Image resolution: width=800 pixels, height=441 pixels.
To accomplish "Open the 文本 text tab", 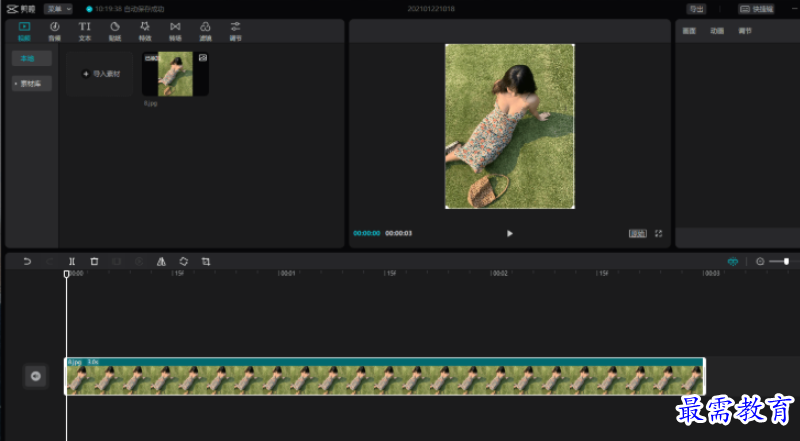I will point(85,31).
